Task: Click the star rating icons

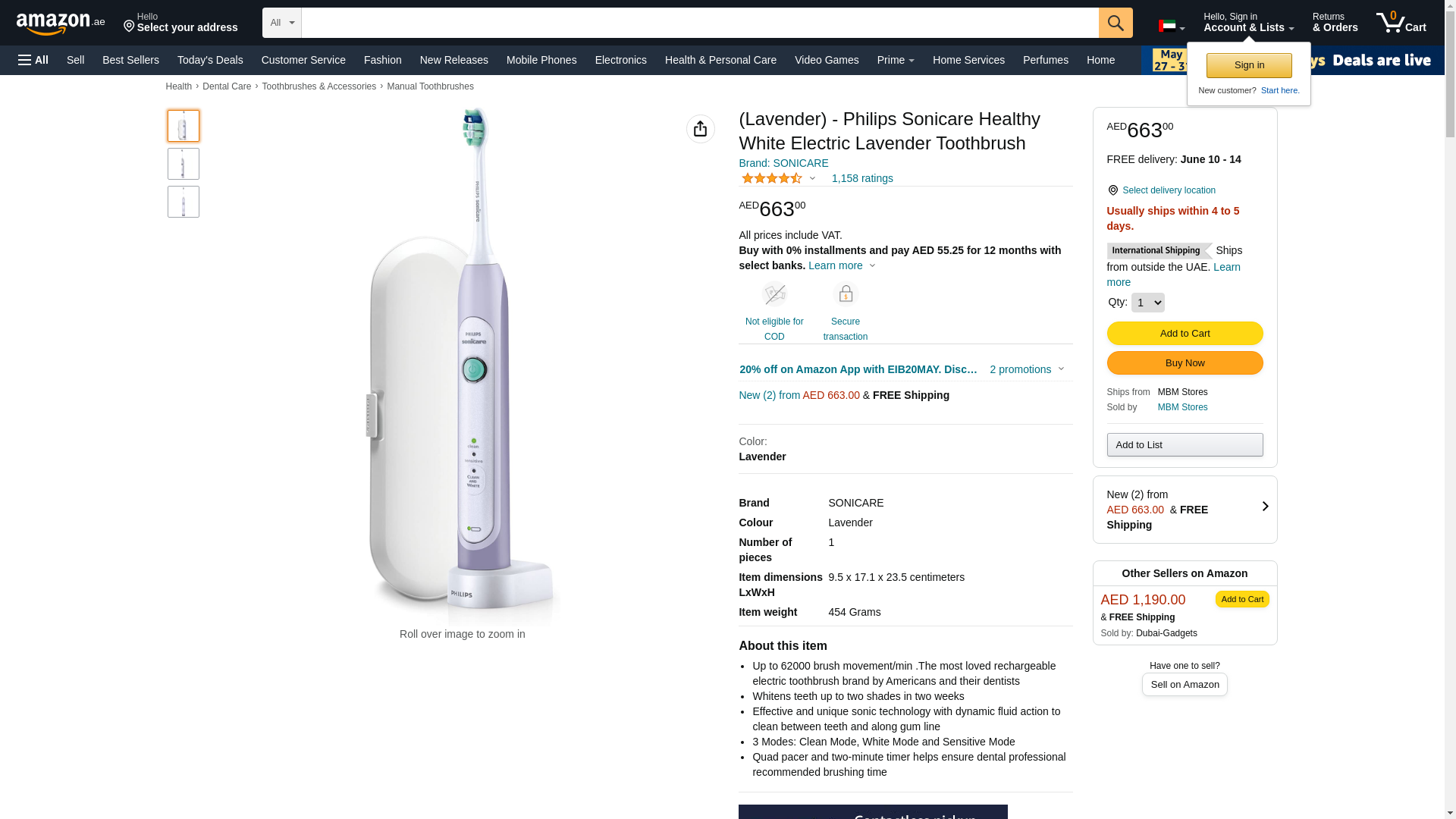Action: click(771, 178)
